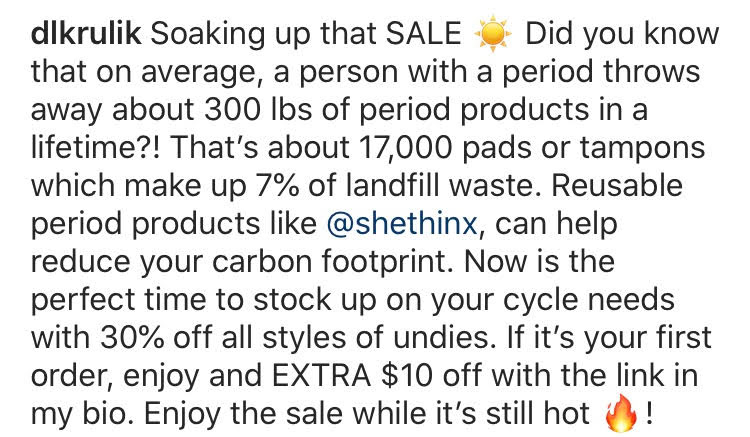Click the word SALE in the first line
This screenshot has width=750, height=437.
point(424,34)
